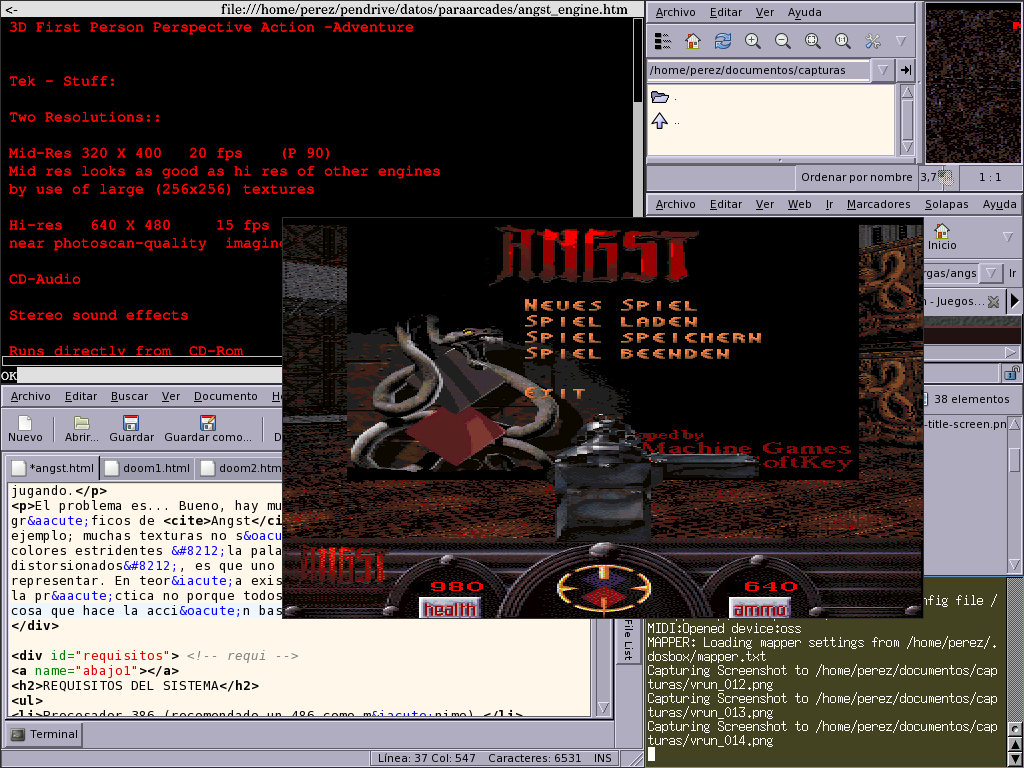Open Archivo menu in image viewer
The height and width of the screenshot is (768, 1024).
[675, 12]
